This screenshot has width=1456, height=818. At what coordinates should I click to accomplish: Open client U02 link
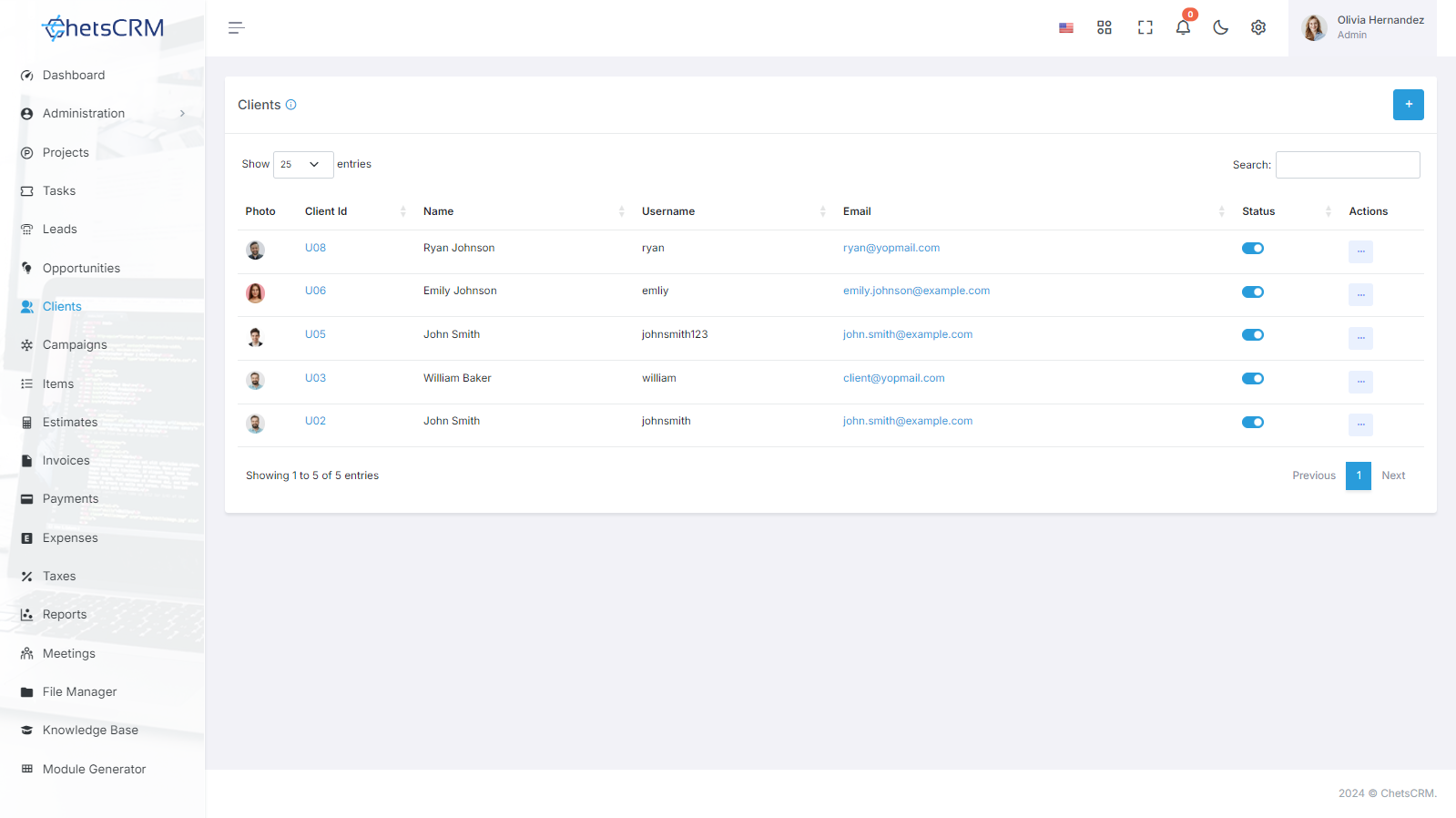[x=315, y=421]
